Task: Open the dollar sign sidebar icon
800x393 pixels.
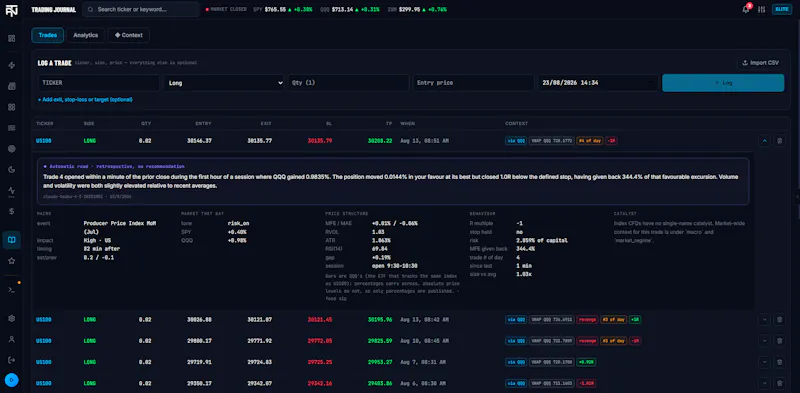Action: [x=11, y=211]
